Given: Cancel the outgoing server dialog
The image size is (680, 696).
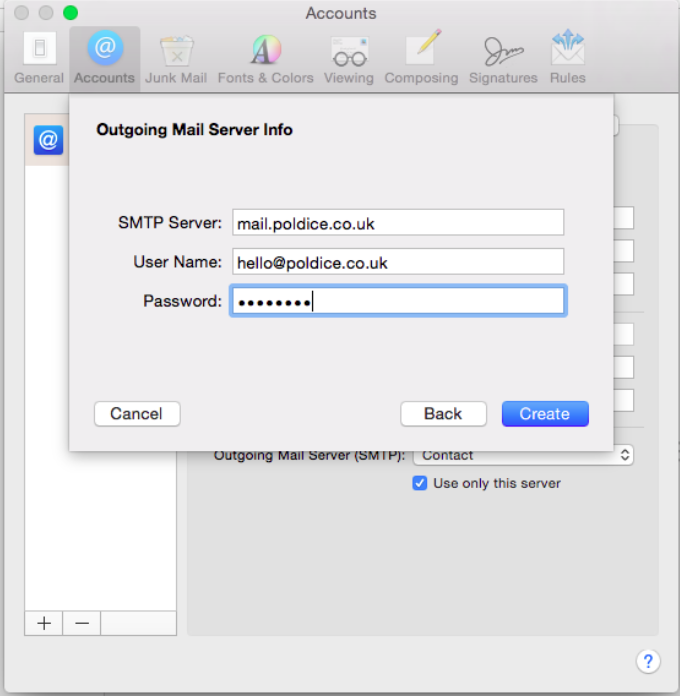Looking at the screenshot, I should pos(136,414).
